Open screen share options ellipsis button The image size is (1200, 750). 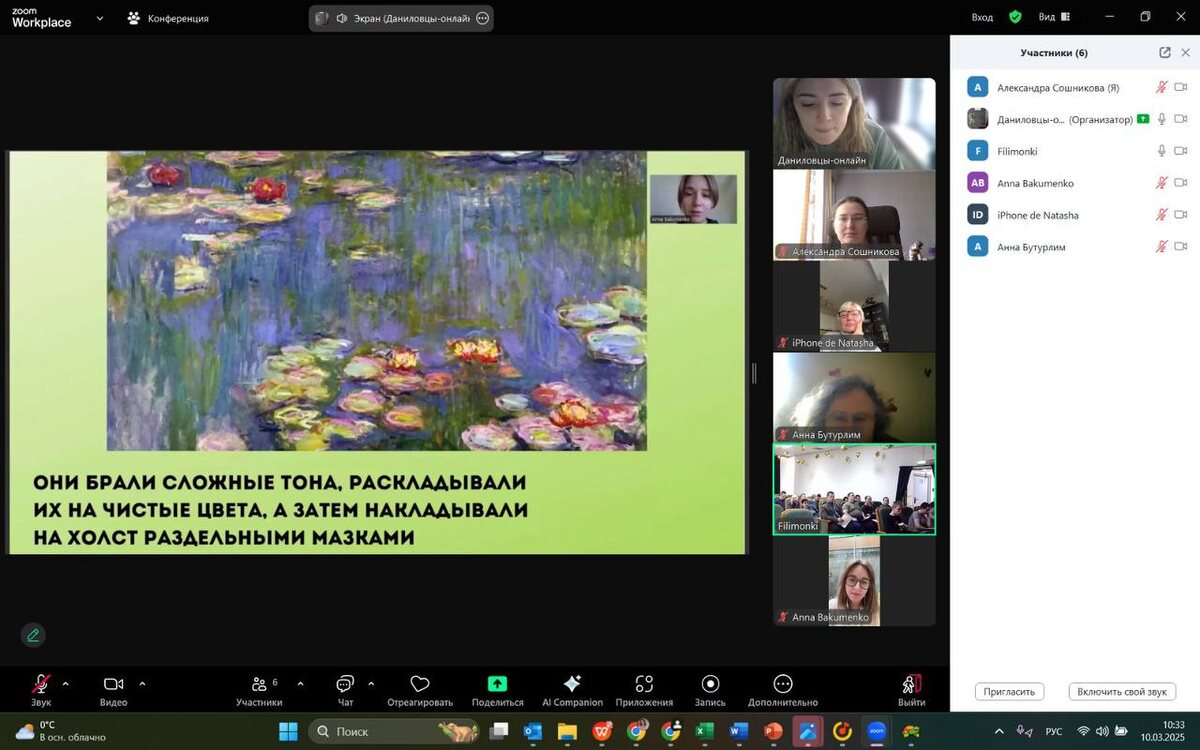[x=483, y=18]
